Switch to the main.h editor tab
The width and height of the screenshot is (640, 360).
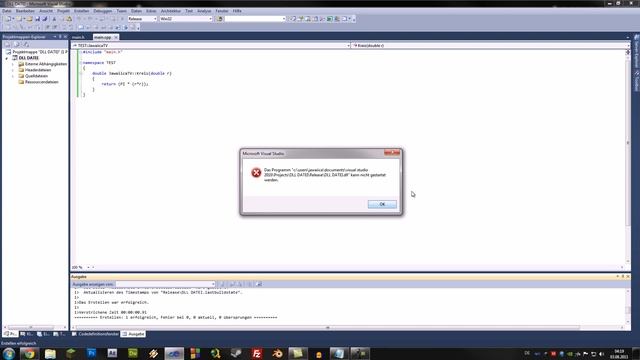pos(78,37)
